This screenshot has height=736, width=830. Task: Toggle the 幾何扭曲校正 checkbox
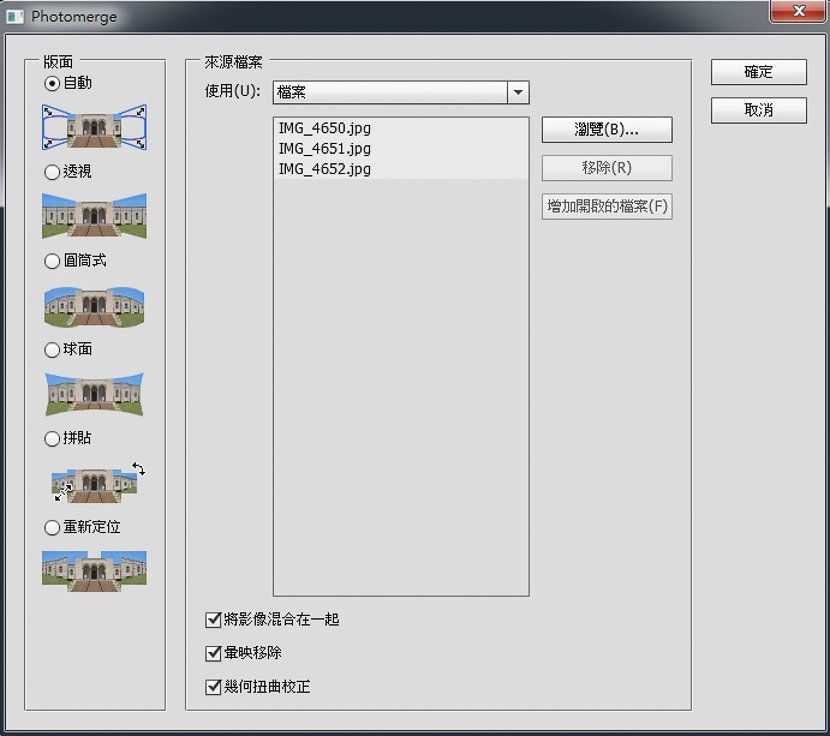tap(213, 687)
